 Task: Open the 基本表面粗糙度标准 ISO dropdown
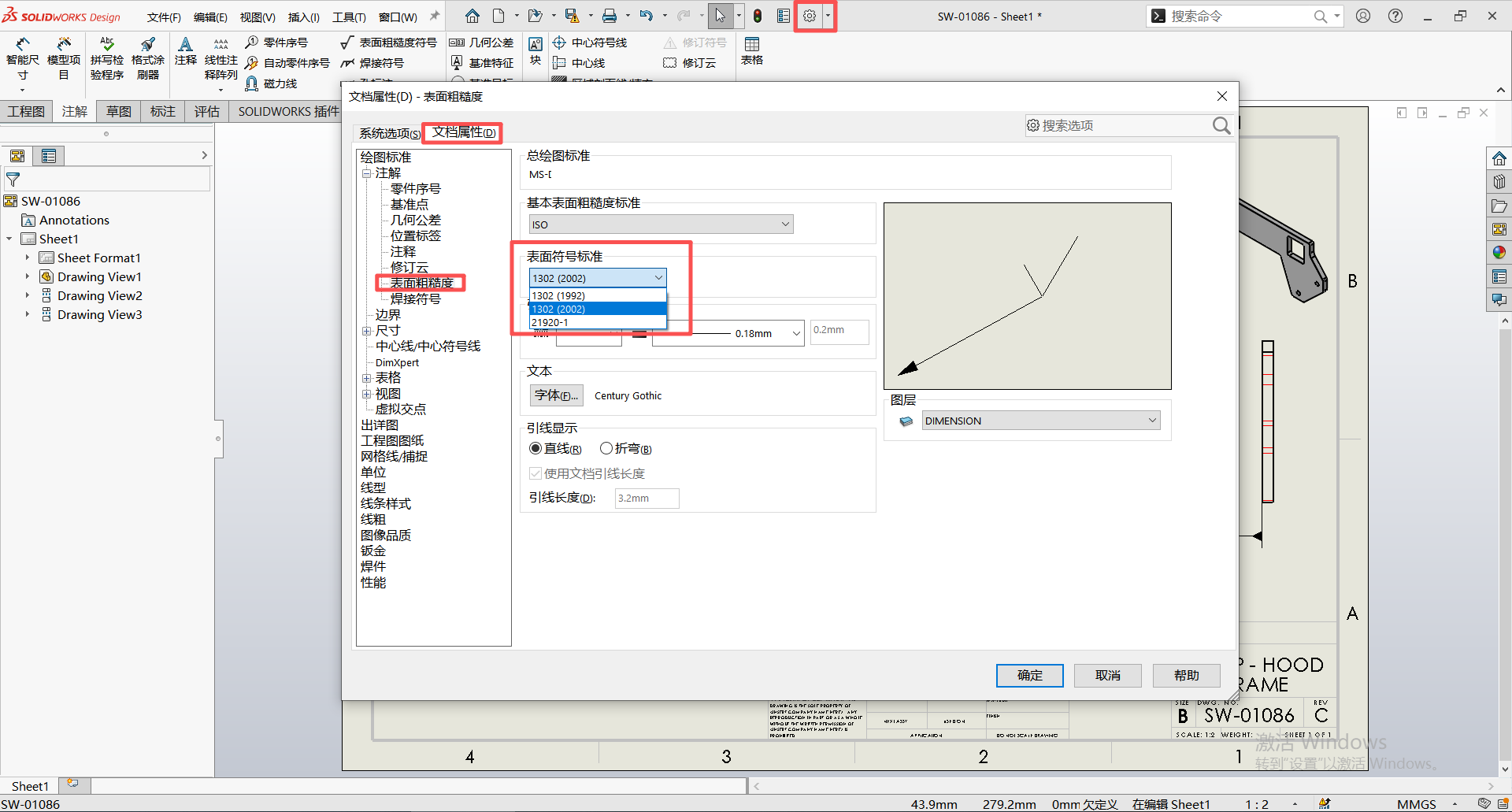(661, 224)
